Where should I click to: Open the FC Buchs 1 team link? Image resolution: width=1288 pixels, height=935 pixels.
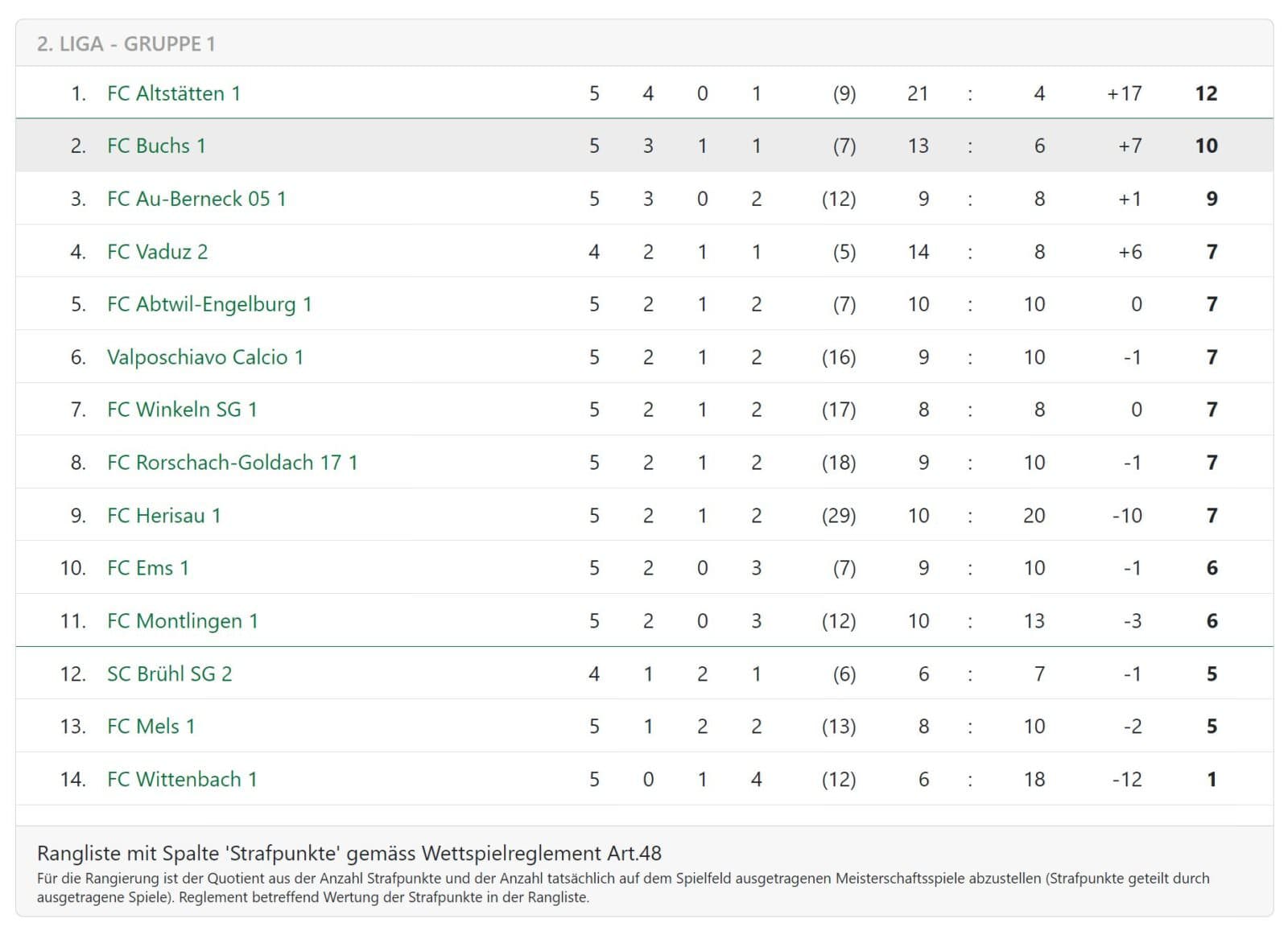click(156, 146)
